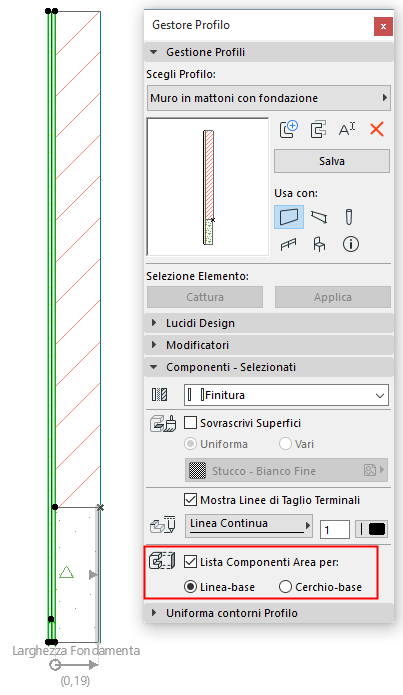Enable Sovrascrivi Superfici checkbox
This screenshot has width=403, height=695.
190,422
